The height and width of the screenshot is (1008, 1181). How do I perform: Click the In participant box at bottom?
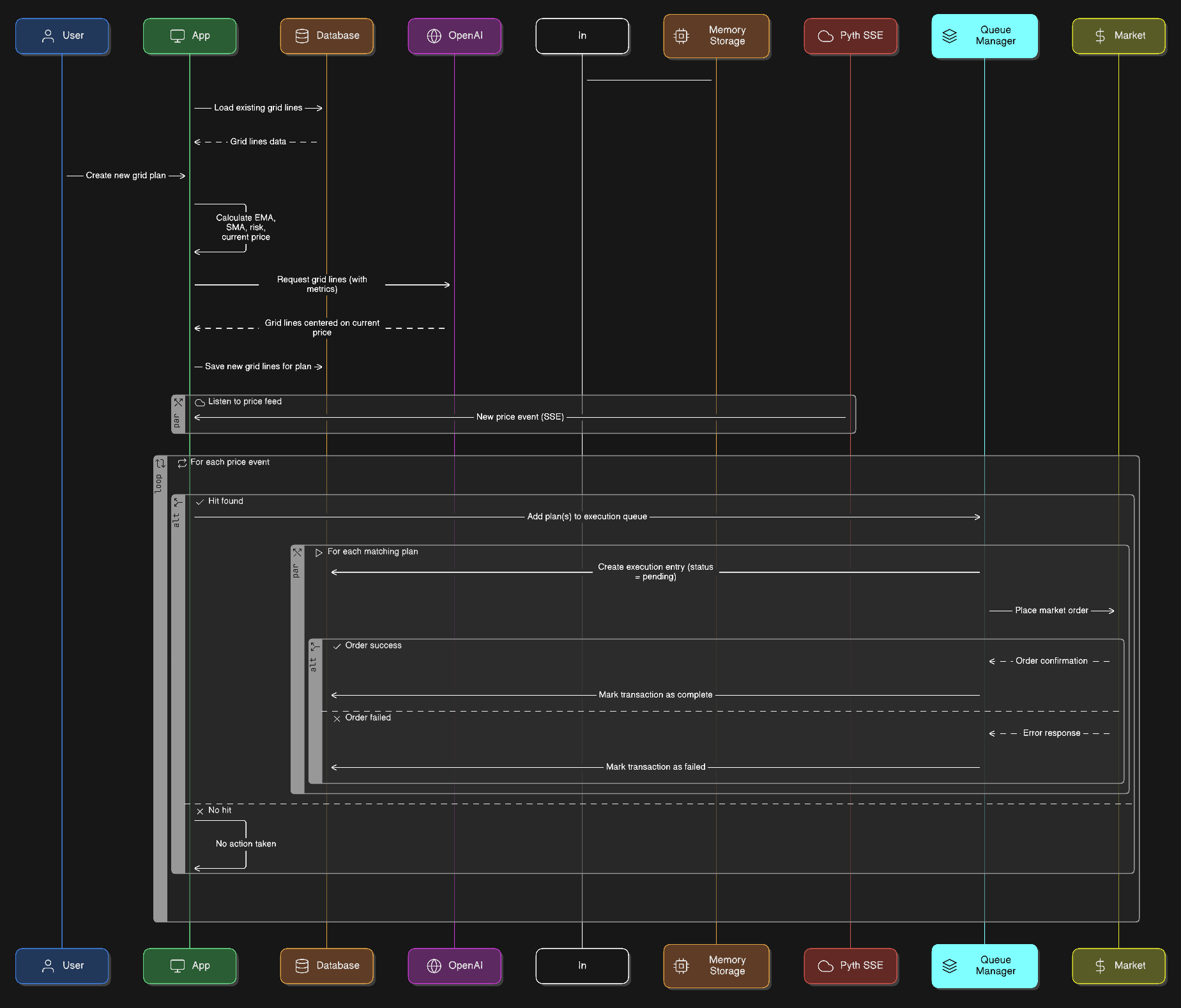click(x=582, y=966)
